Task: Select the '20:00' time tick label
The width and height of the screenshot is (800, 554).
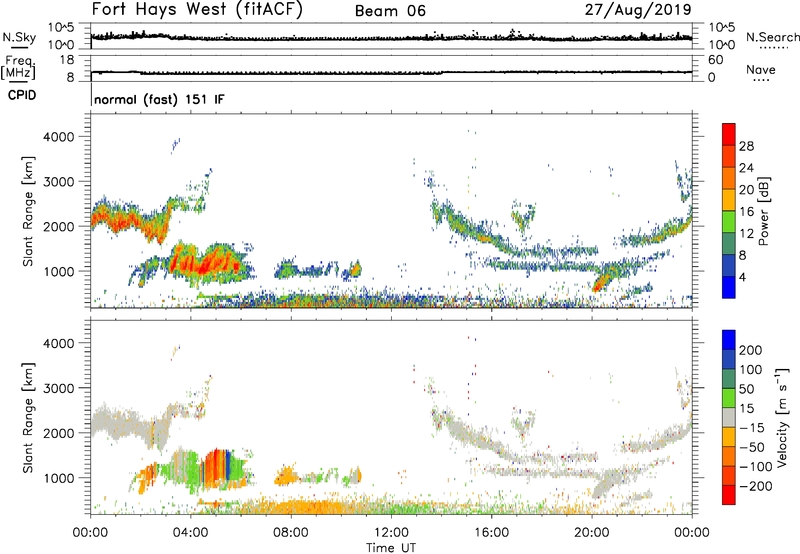Action: (x=591, y=533)
